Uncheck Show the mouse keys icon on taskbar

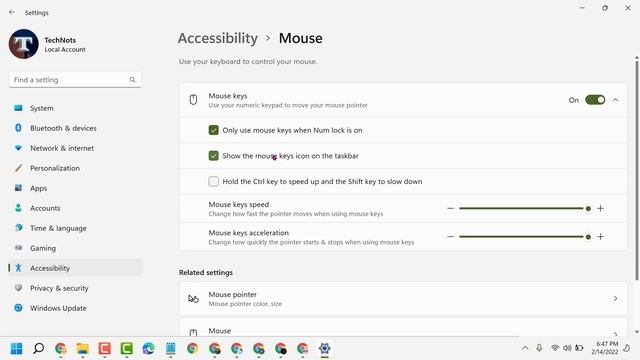tap(213, 156)
